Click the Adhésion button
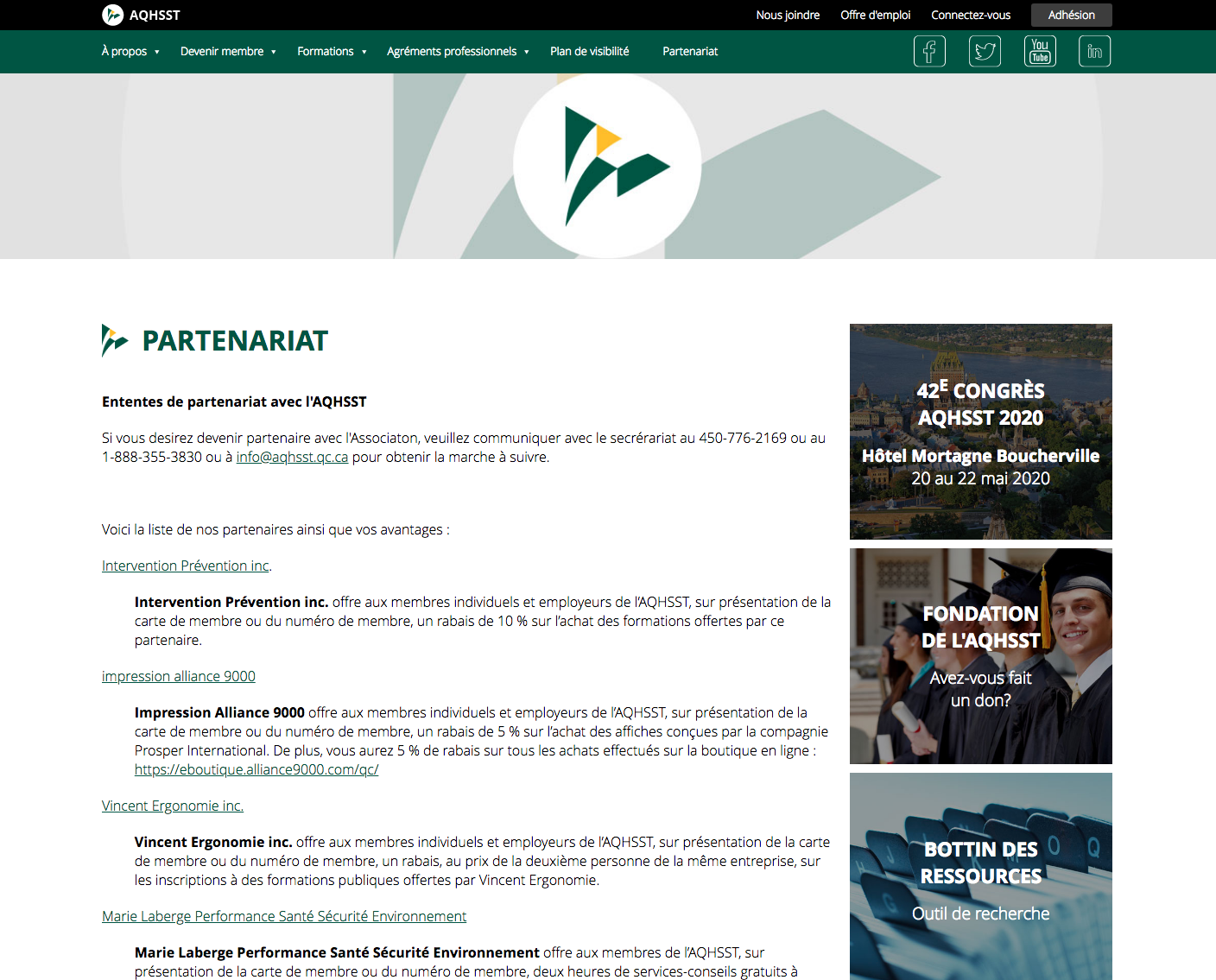 pos(1071,15)
